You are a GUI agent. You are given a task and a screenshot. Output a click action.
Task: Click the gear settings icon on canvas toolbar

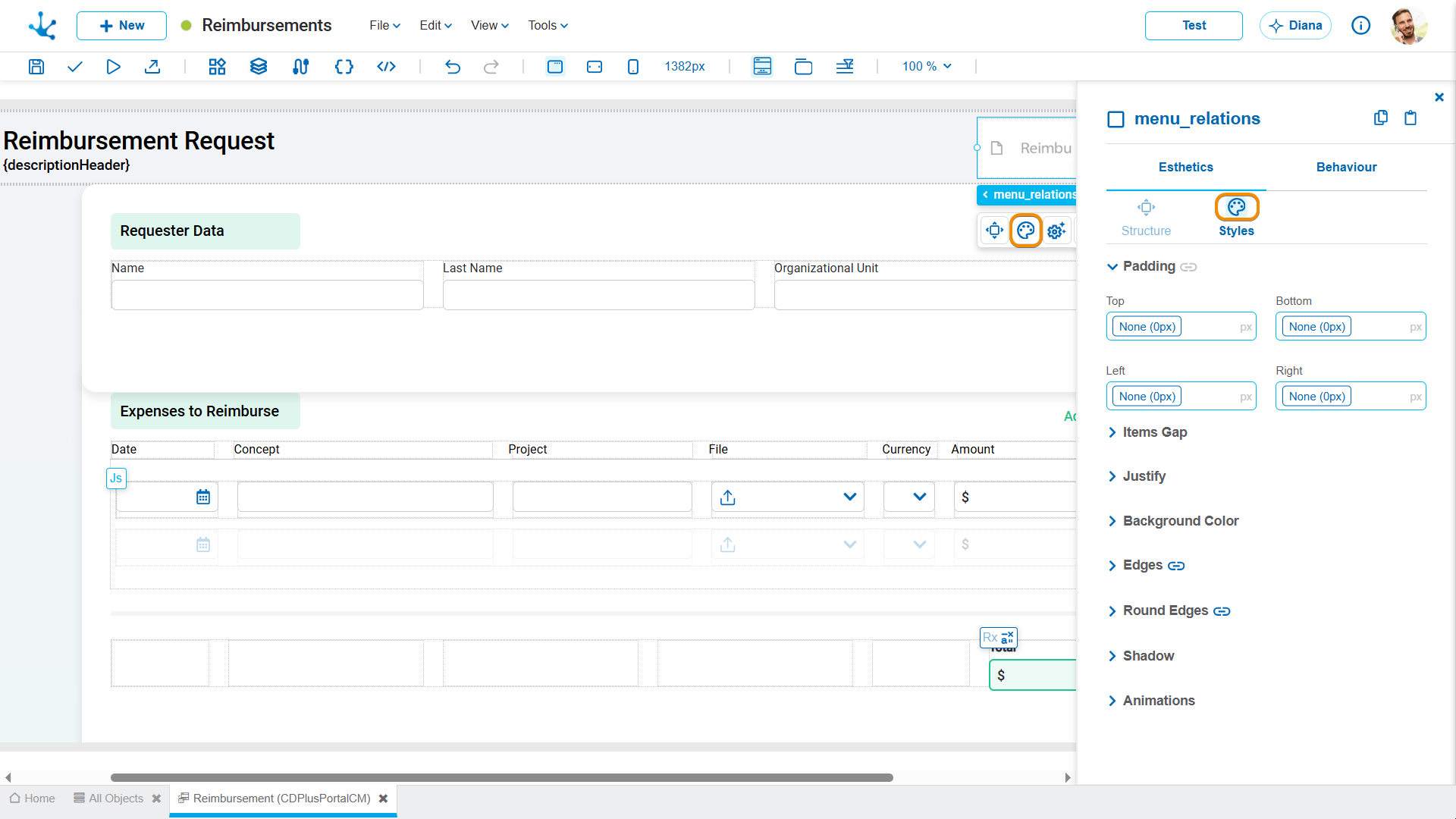(x=1056, y=231)
